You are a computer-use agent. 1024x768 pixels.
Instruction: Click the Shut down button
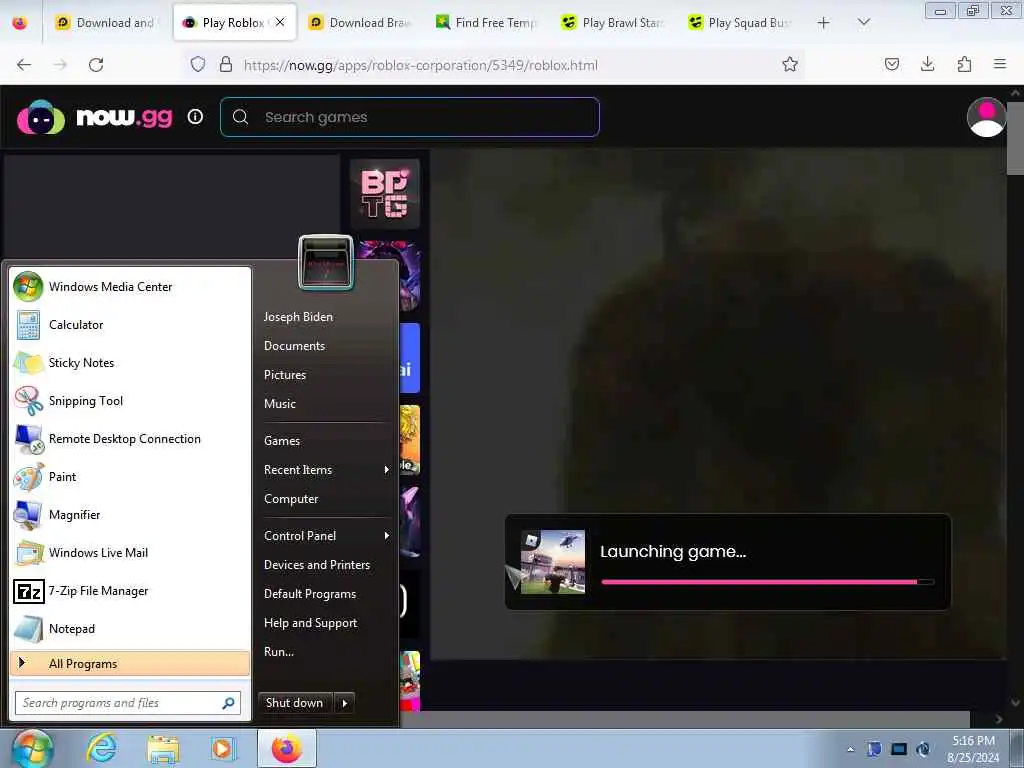click(295, 703)
